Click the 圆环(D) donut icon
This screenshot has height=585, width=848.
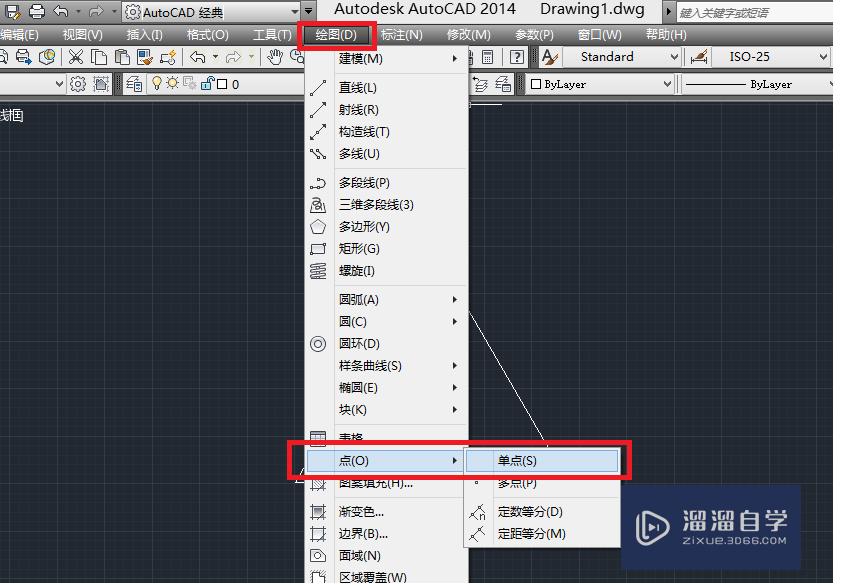click(x=318, y=343)
